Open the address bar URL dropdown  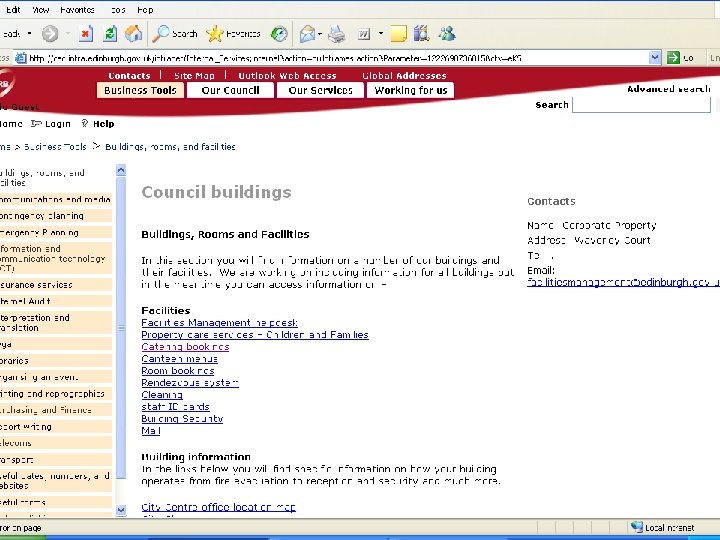655,58
